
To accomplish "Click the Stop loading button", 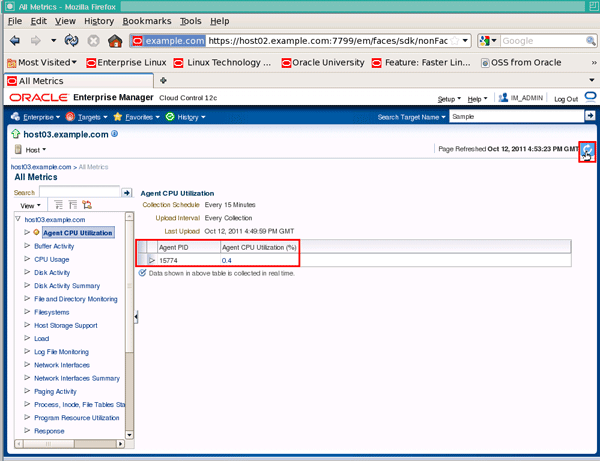I will pos(93,41).
